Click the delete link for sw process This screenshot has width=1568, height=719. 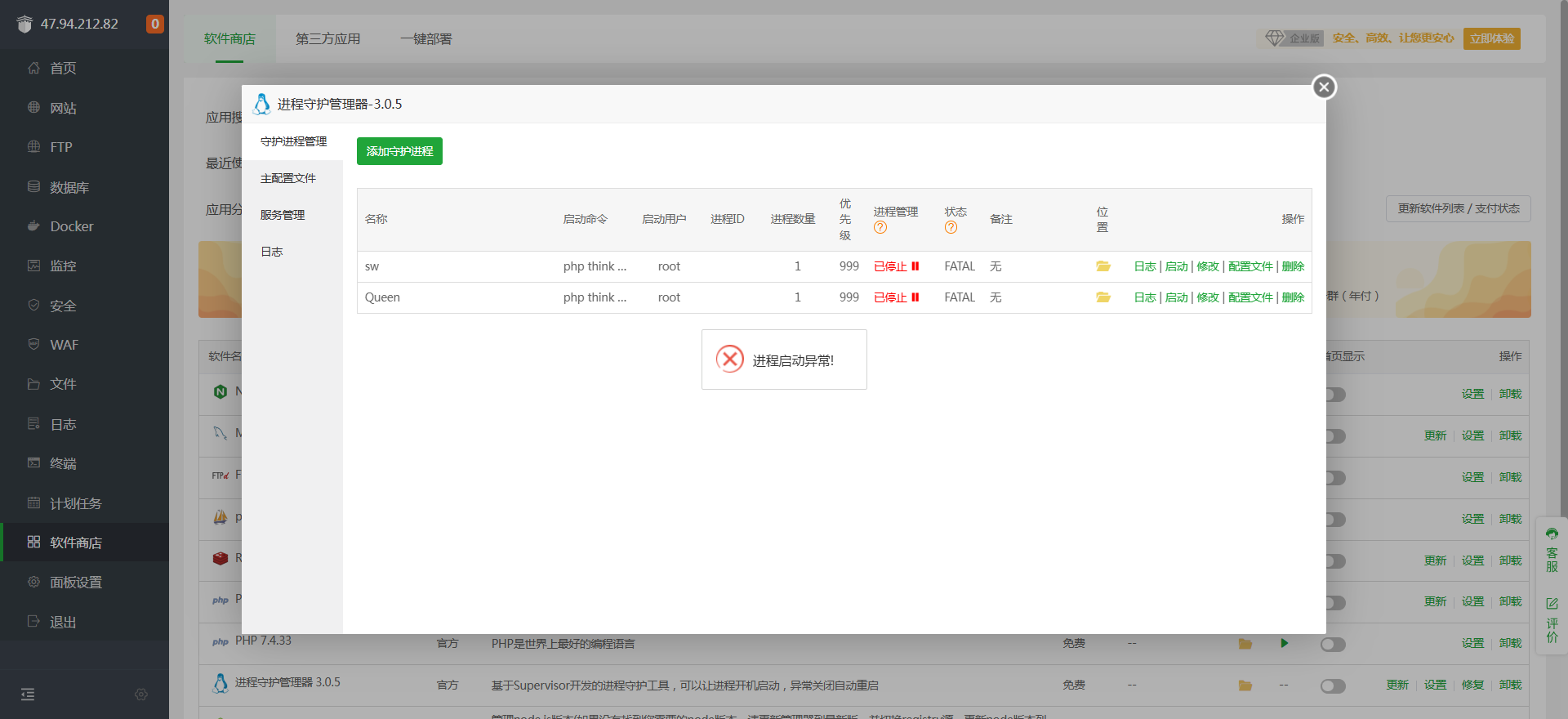click(1293, 266)
